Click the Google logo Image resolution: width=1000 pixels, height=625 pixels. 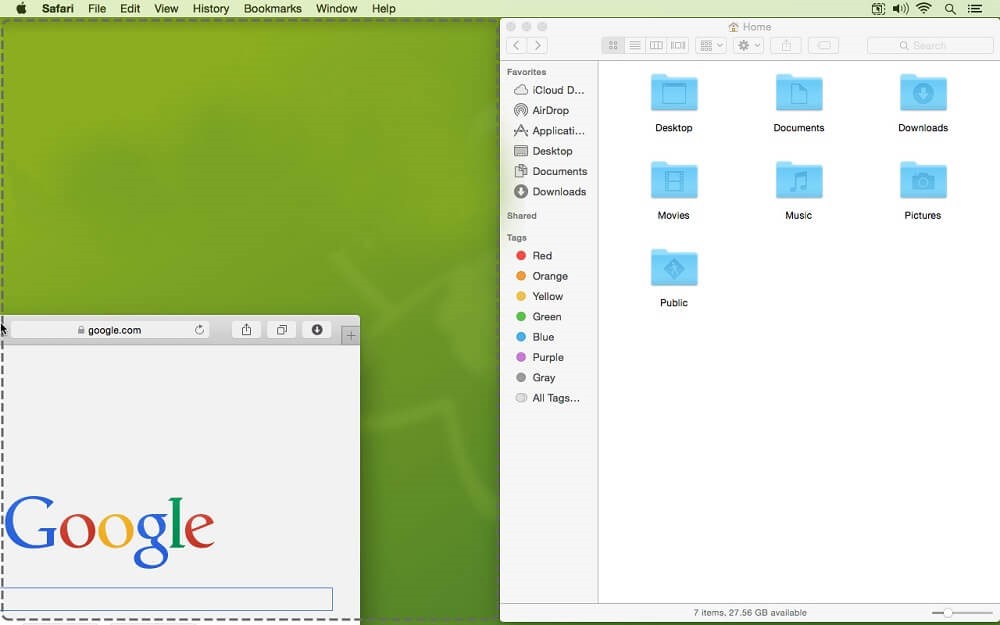[110, 531]
